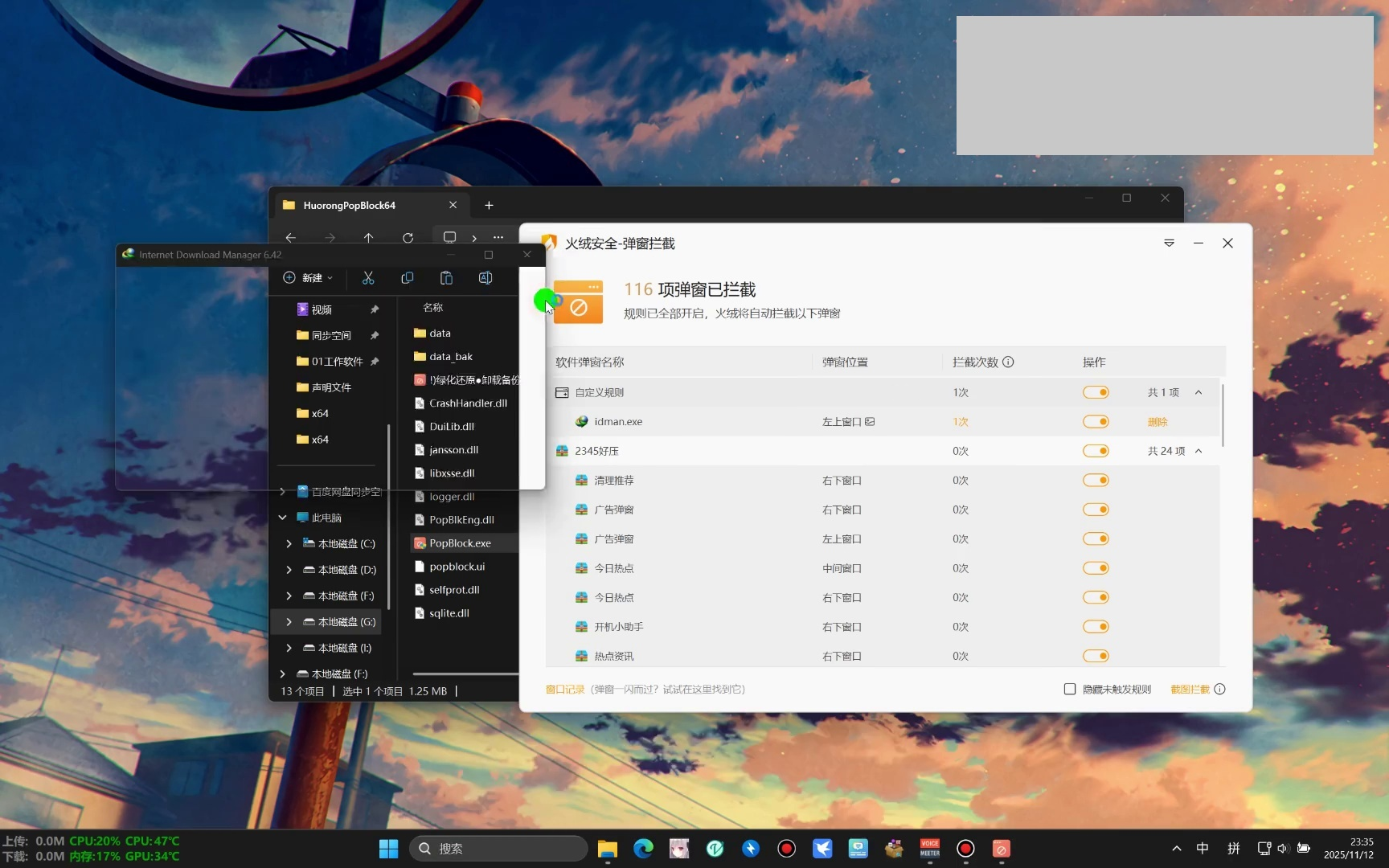Click screenshot icon next to 左上窗口 on idman.exe row

tap(870, 422)
